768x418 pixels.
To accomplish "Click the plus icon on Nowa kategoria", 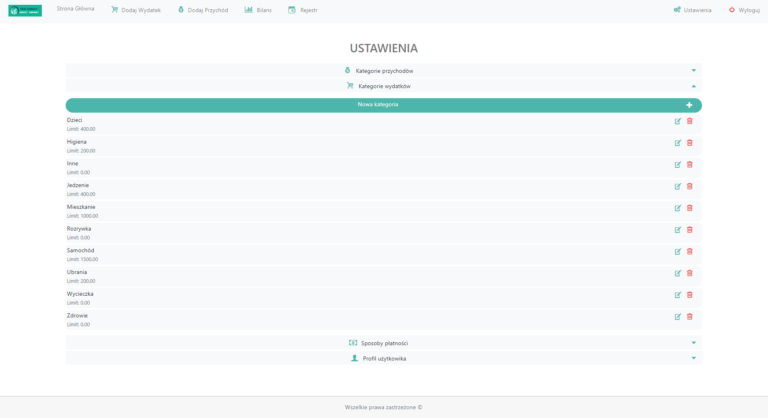I will coord(689,105).
